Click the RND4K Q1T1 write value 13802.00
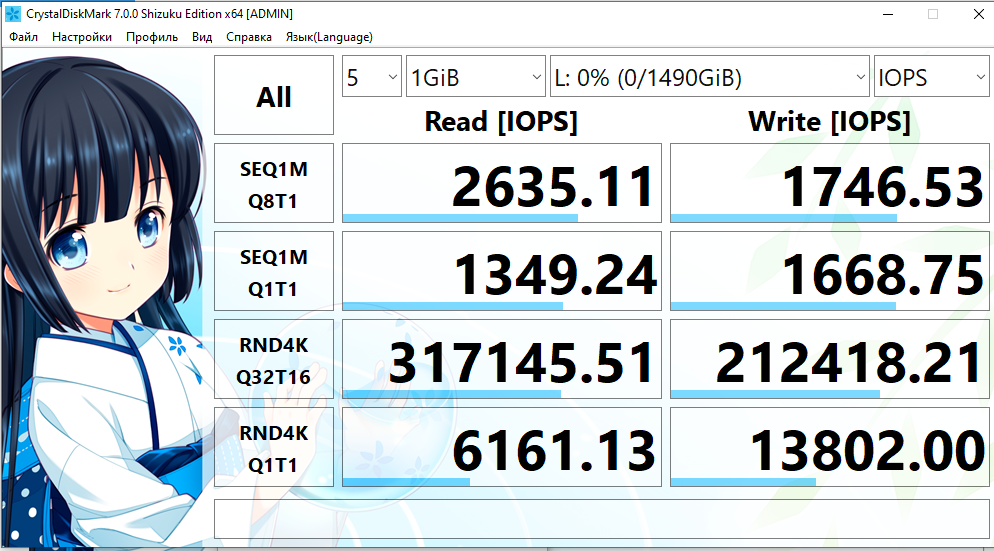The height and width of the screenshot is (551, 994). [829, 448]
